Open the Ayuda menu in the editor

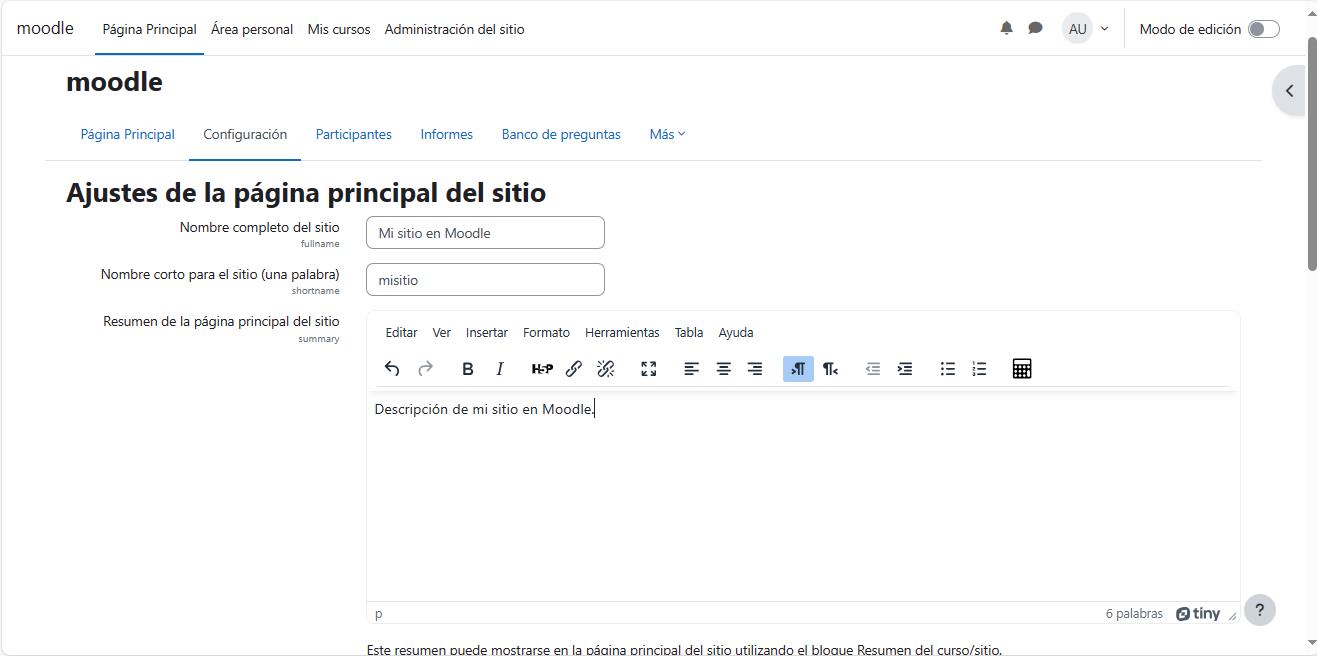point(735,332)
